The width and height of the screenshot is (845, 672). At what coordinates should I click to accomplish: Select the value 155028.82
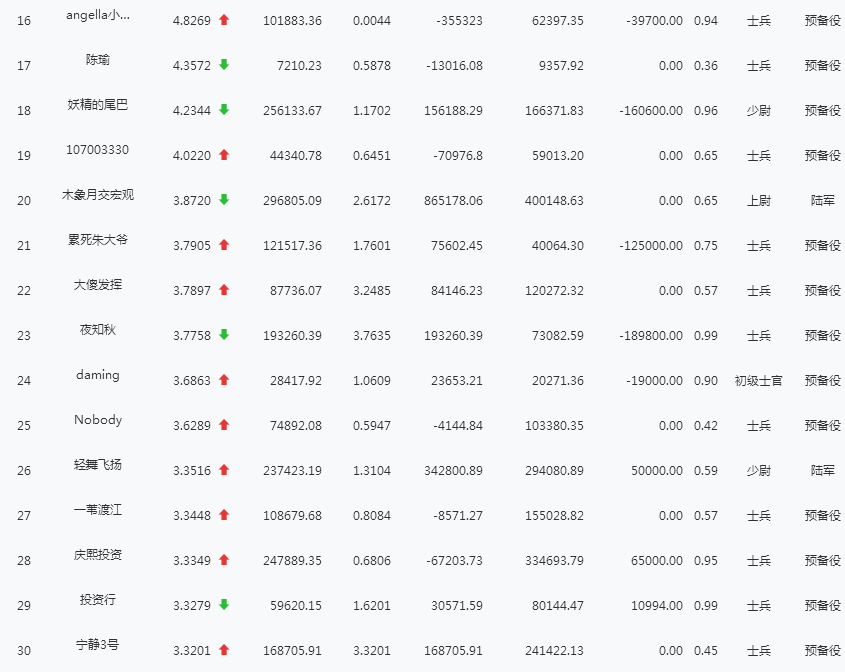pos(554,516)
